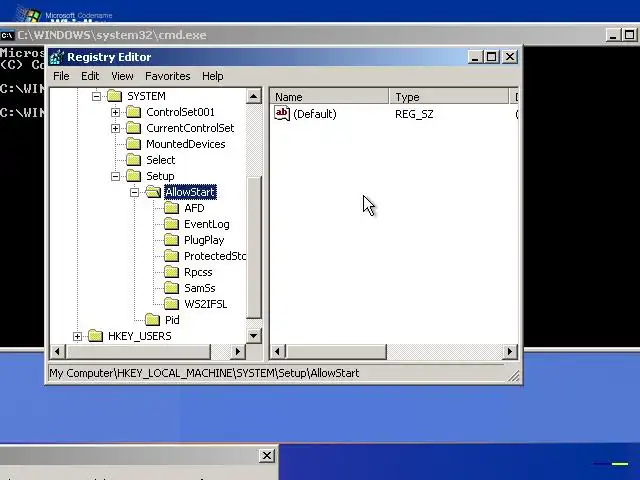The image size is (640, 480).
Task: Sort by the Type column header
Action: click(x=449, y=97)
